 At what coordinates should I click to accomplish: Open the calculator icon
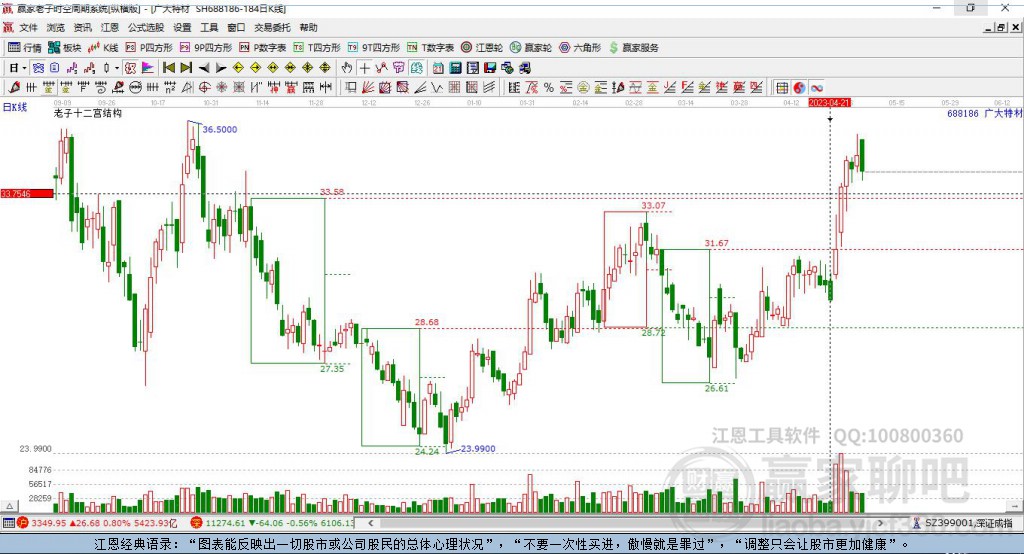point(455,68)
